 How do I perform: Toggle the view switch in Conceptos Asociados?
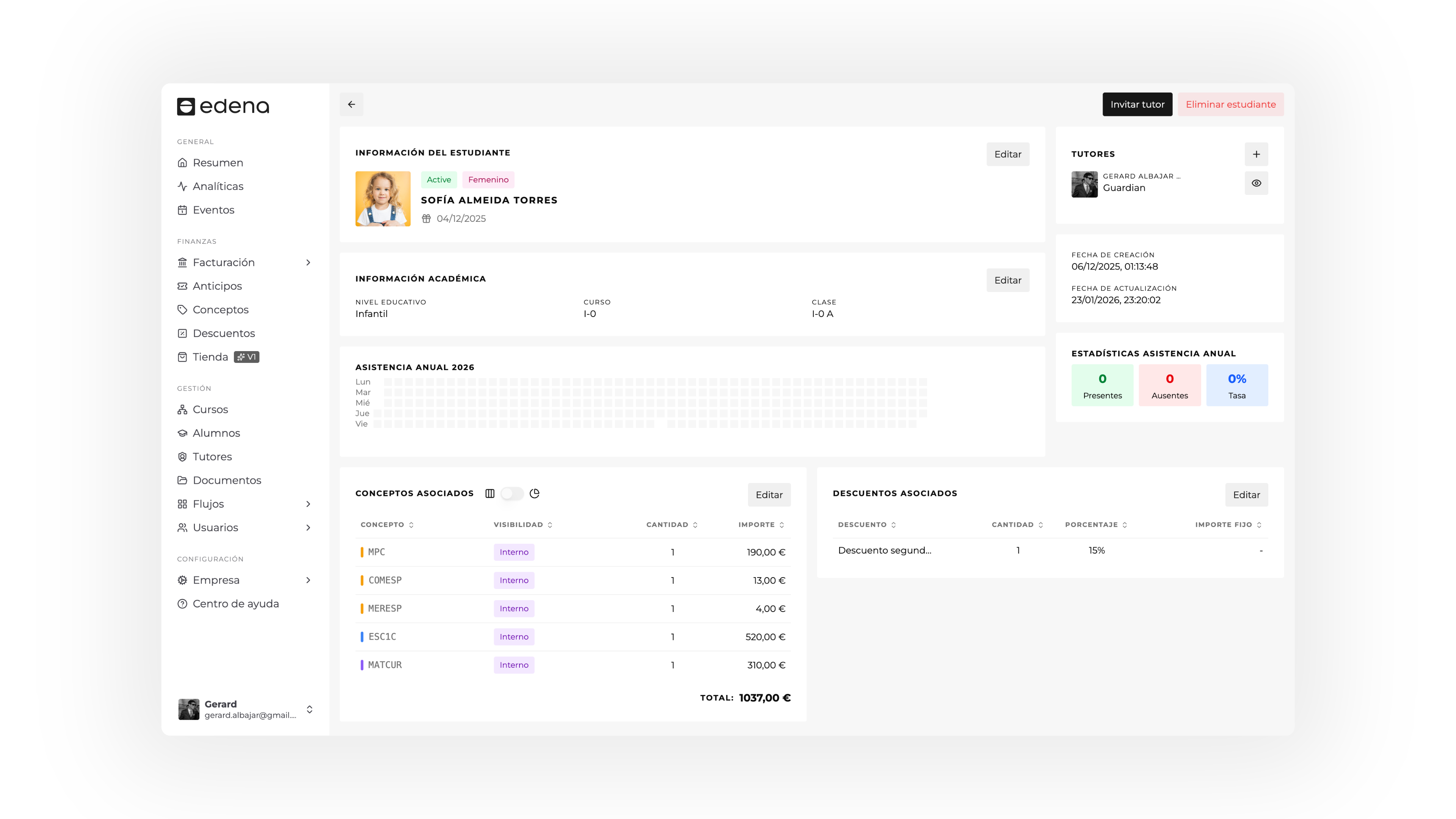(512, 493)
